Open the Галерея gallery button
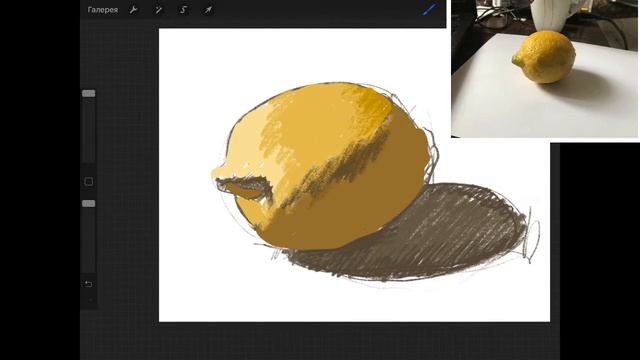Viewport: 640px width, 360px height. pos(102,10)
